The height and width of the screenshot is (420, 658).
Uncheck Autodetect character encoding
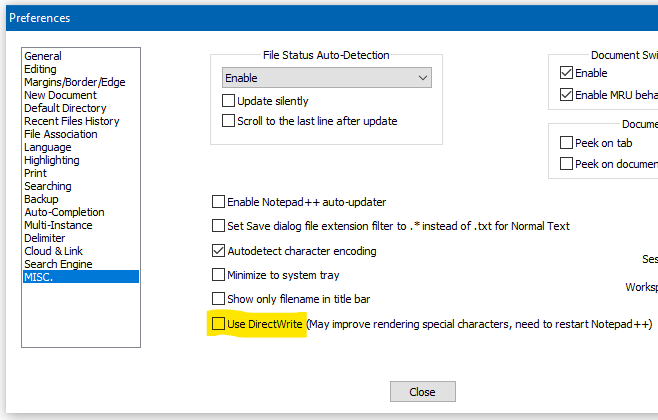tap(218, 251)
